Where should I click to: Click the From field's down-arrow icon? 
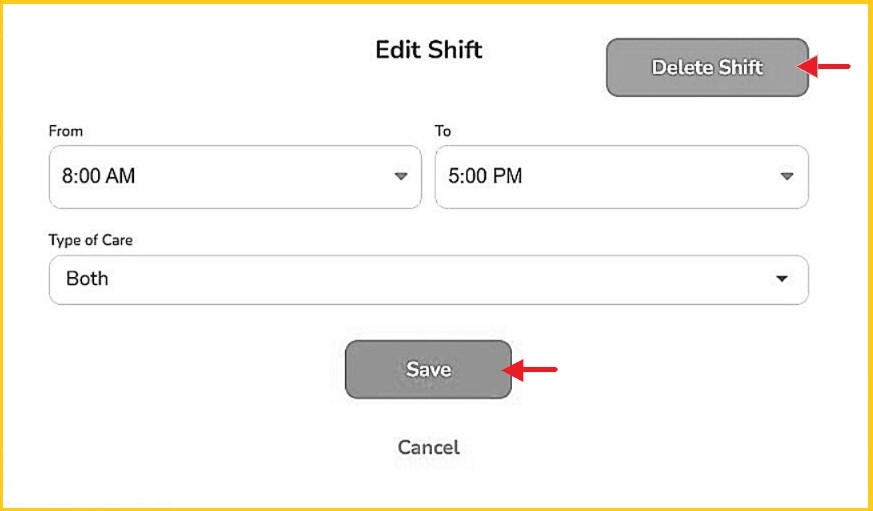pos(401,177)
